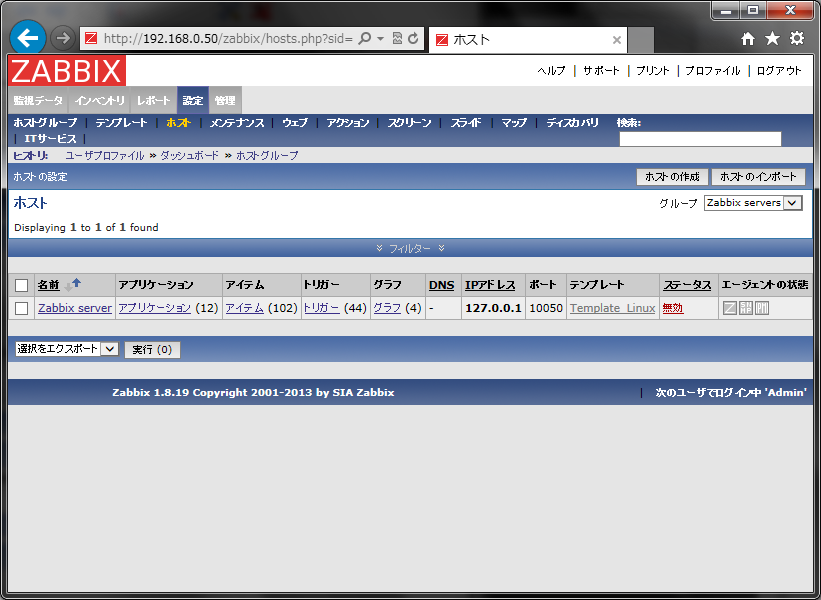Select the ホスト submenu item

coord(178,123)
